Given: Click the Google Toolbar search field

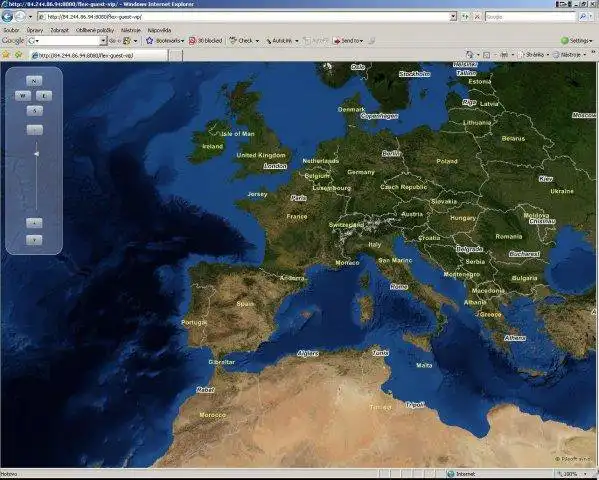Looking at the screenshot, I should pyautogui.click(x=63, y=41).
